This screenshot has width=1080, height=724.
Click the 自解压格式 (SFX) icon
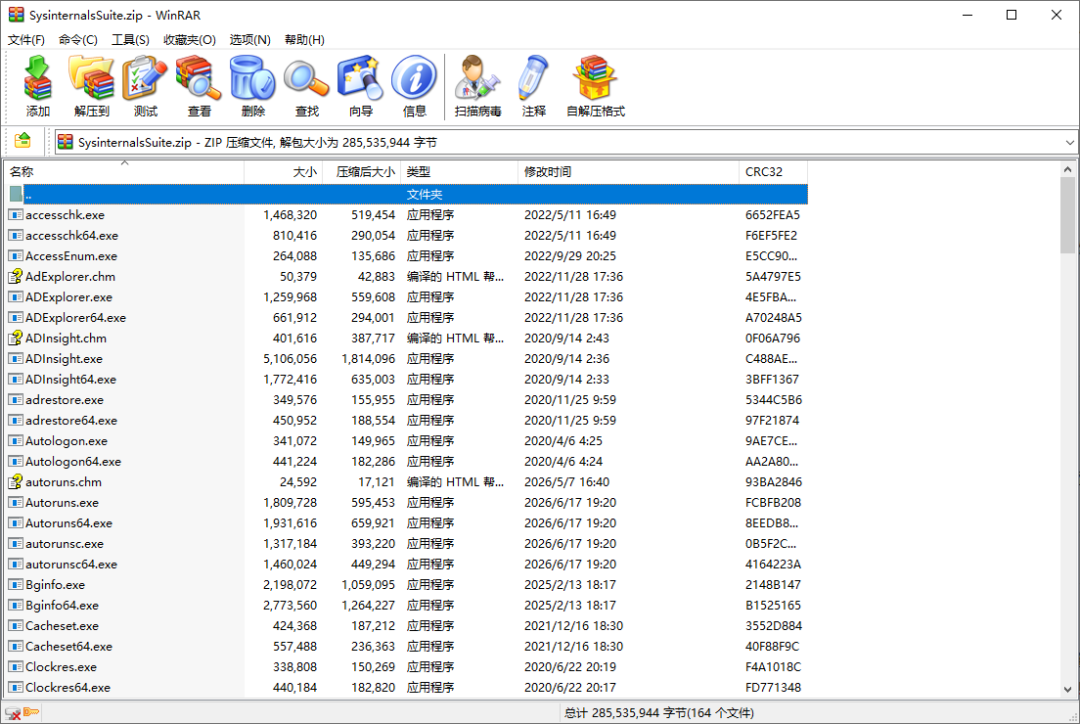click(x=595, y=78)
